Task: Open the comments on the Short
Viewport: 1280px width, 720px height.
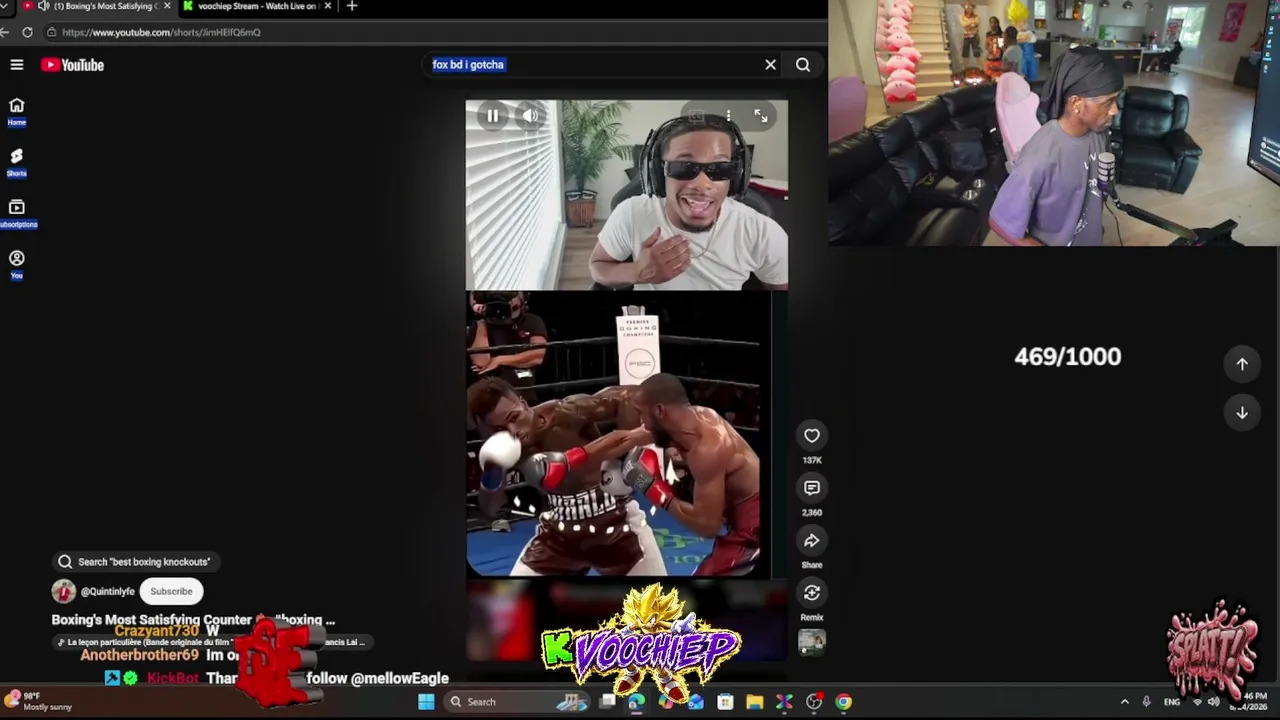Action: [x=812, y=488]
